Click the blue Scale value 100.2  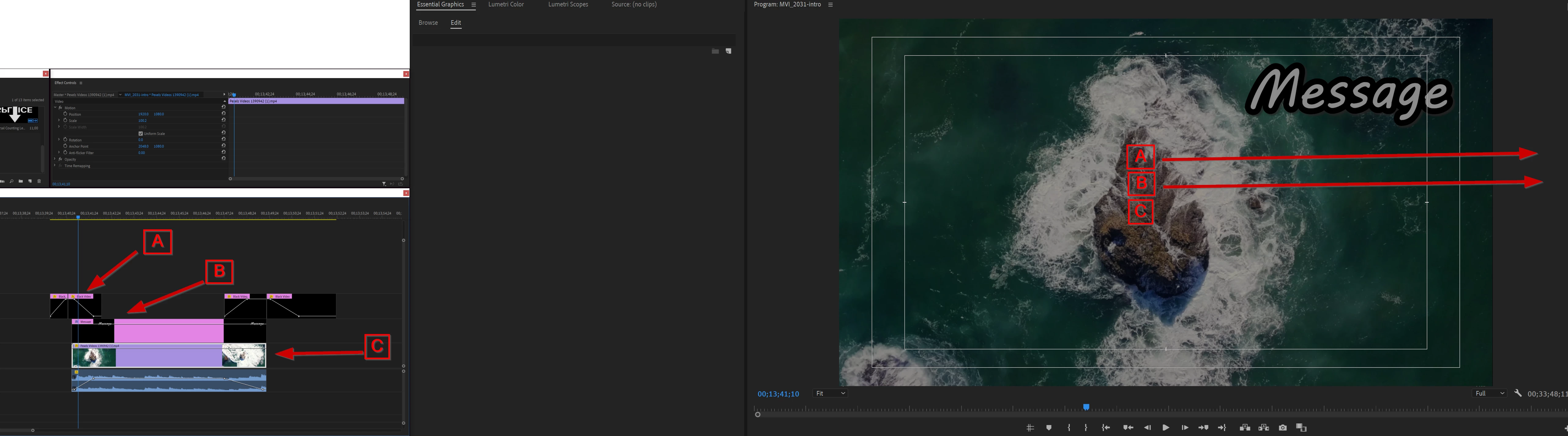tap(142, 121)
